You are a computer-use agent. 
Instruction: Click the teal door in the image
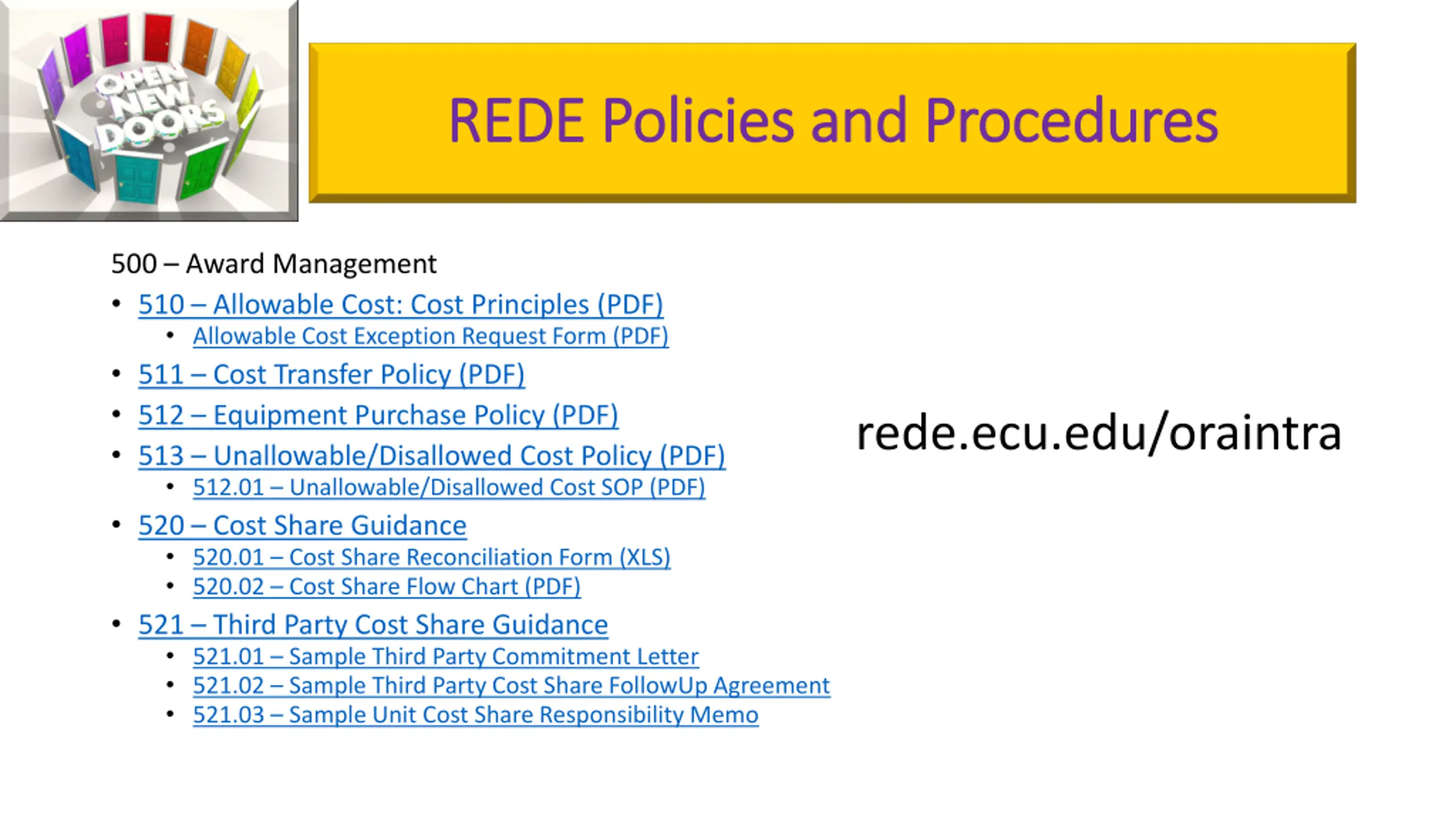point(137,179)
